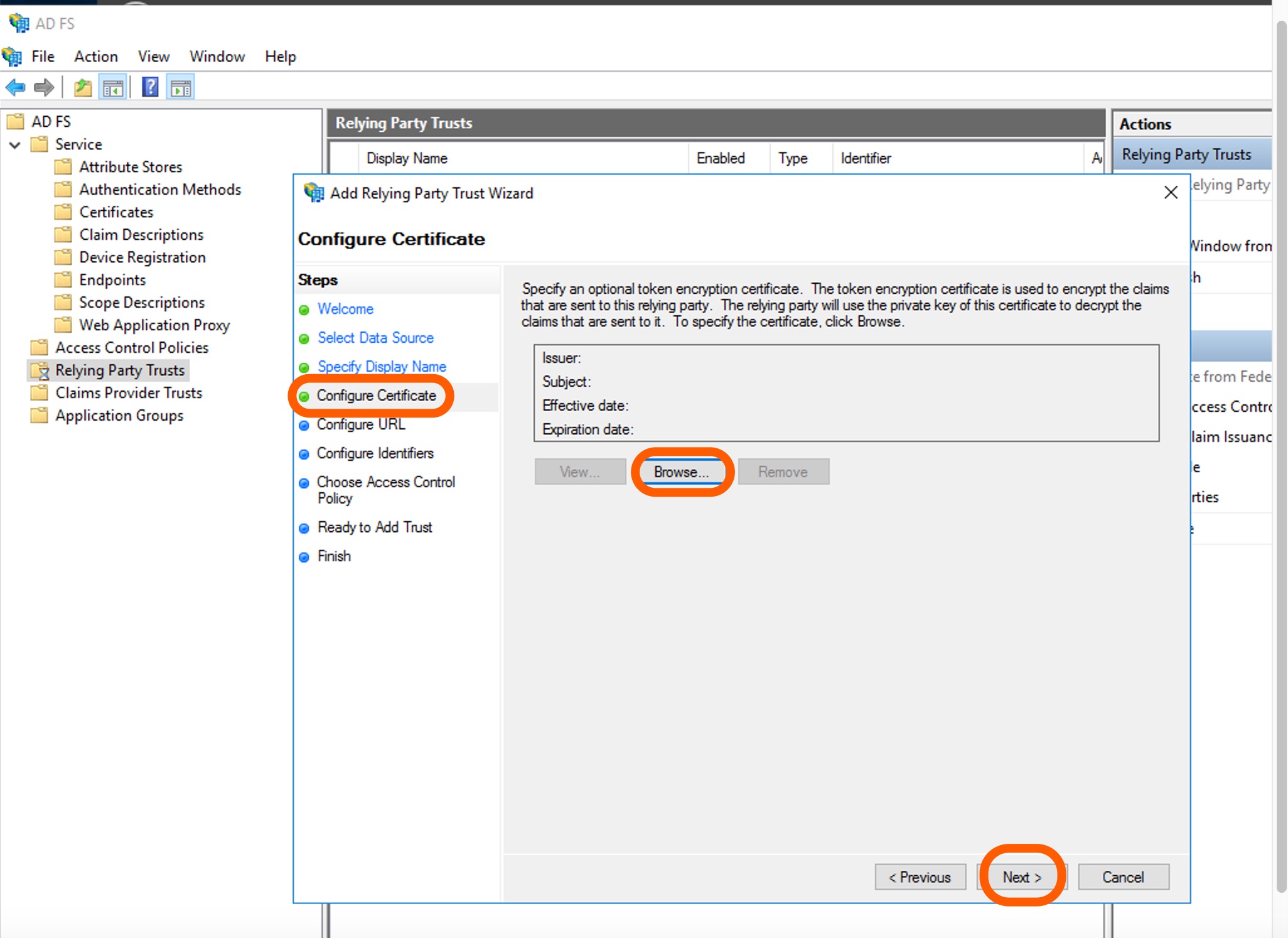Go back using the Previous button
This screenshot has height=938, width=1288.
[x=920, y=877]
